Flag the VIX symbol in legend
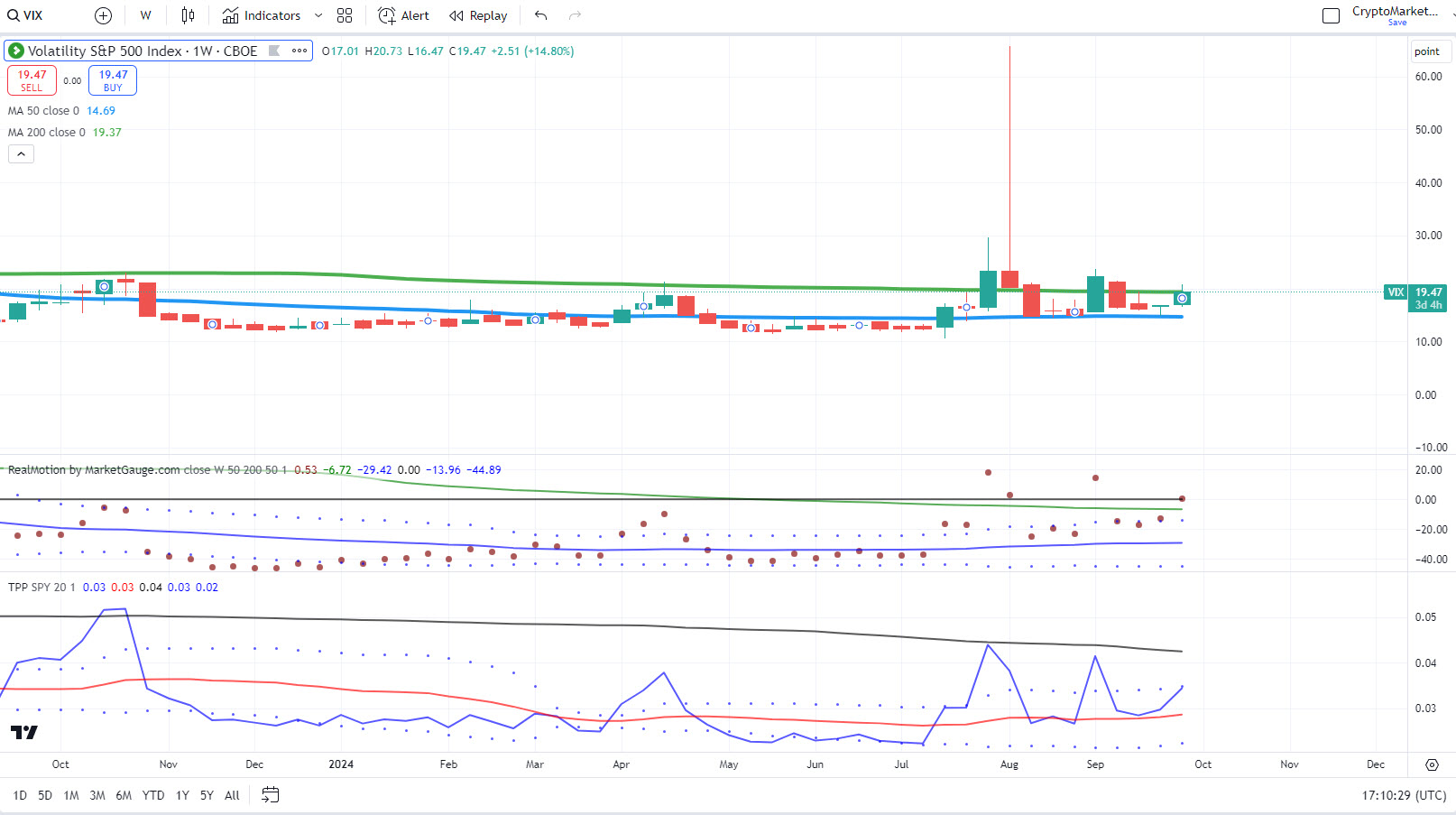This screenshot has width=1456, height=815. (274, 51)
